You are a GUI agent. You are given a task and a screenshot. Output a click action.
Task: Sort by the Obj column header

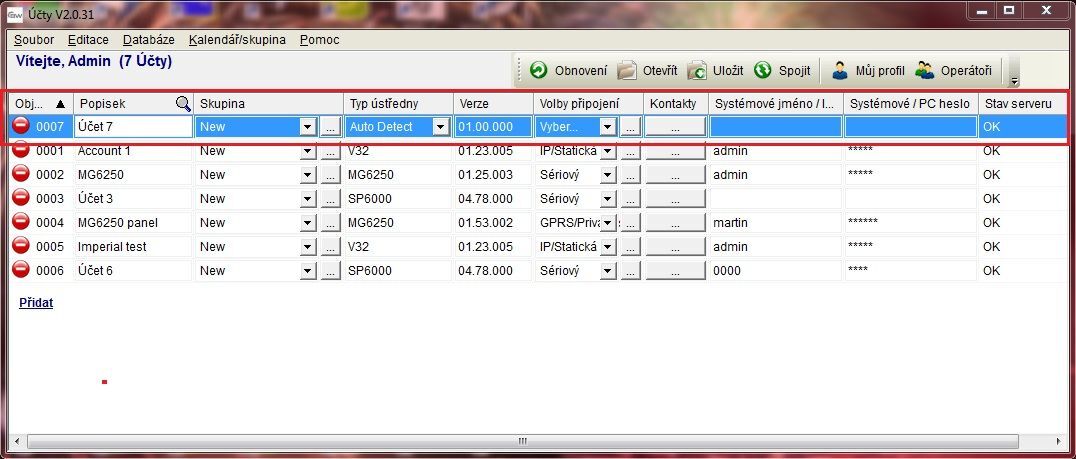pos(40,104)
